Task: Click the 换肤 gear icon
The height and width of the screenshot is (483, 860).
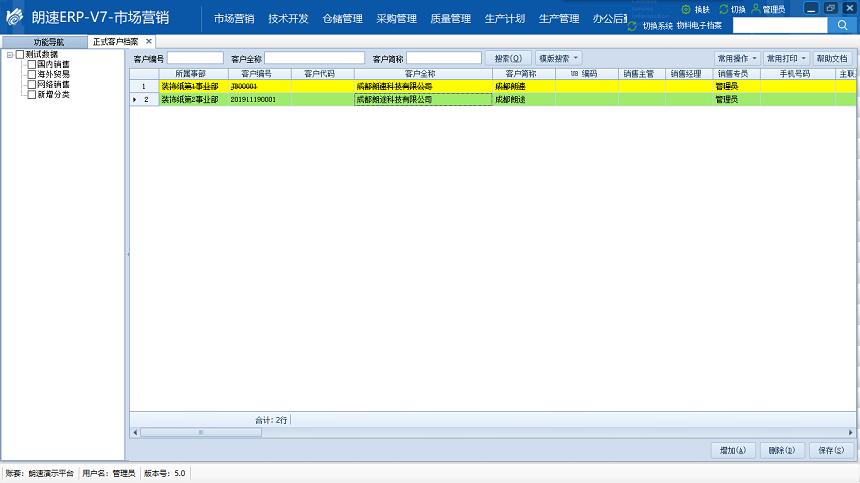Action: pos(686,9)
